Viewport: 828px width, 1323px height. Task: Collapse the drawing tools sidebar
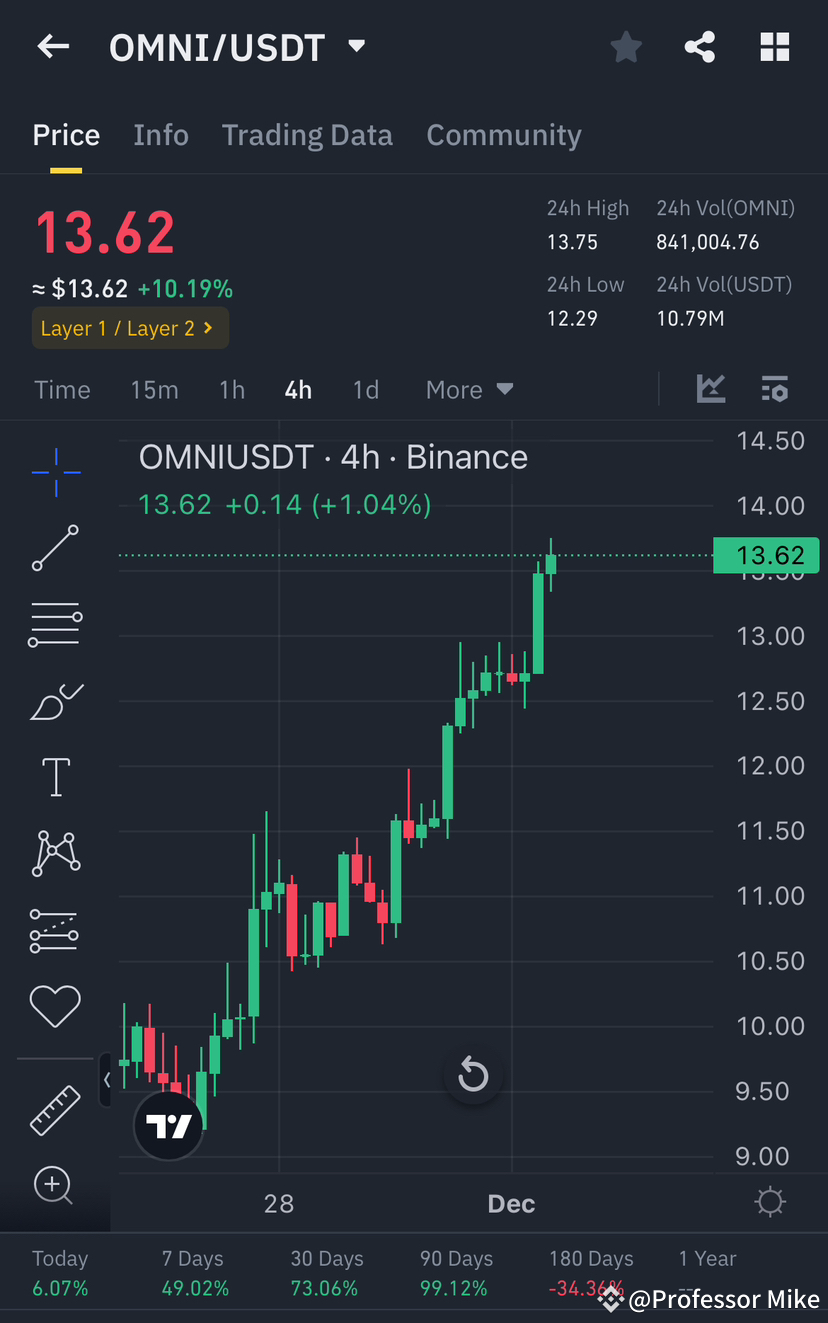coord(106,1080)
